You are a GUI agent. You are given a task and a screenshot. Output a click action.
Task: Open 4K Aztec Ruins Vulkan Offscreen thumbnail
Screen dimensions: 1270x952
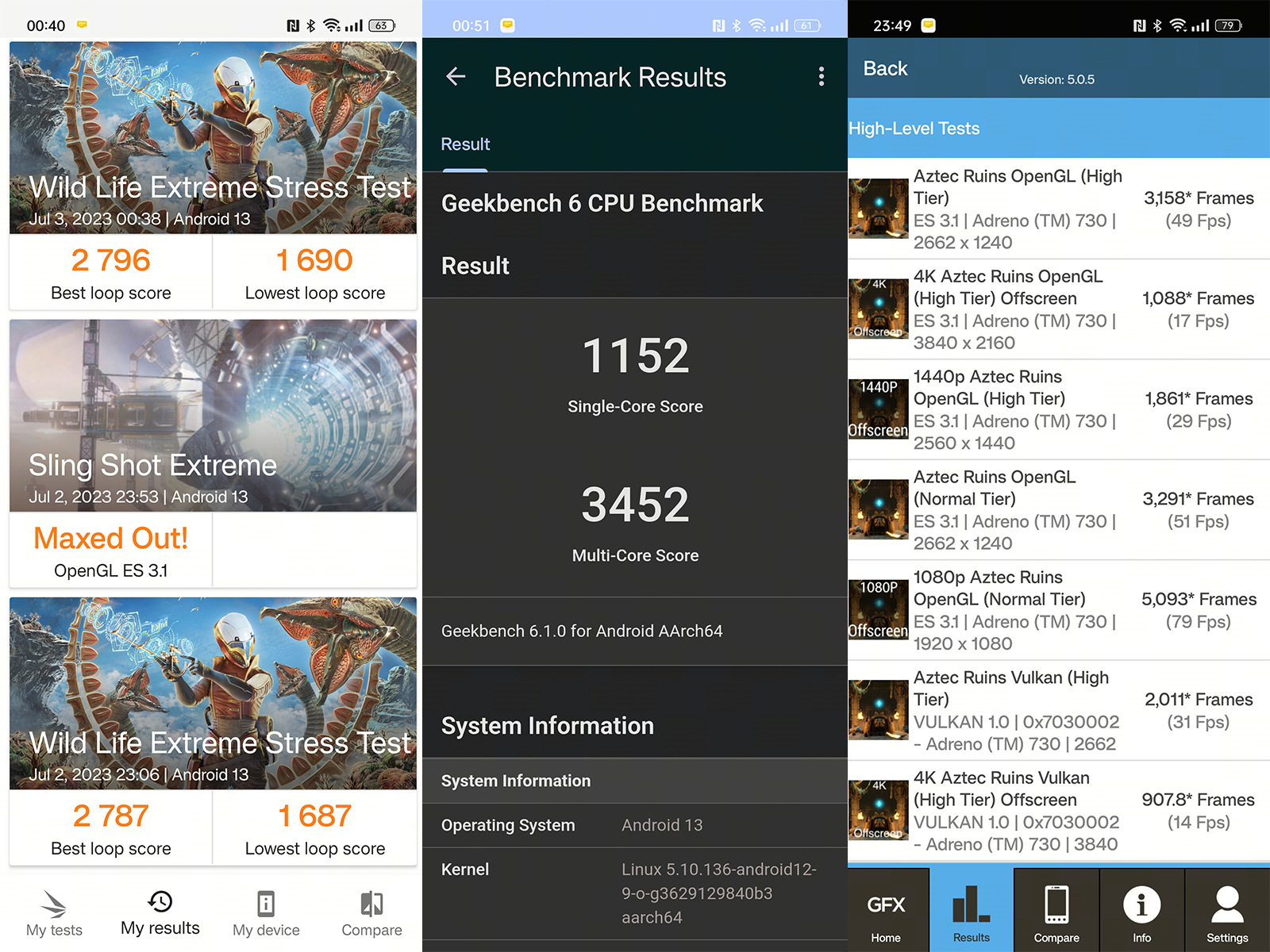coord(879,811)
